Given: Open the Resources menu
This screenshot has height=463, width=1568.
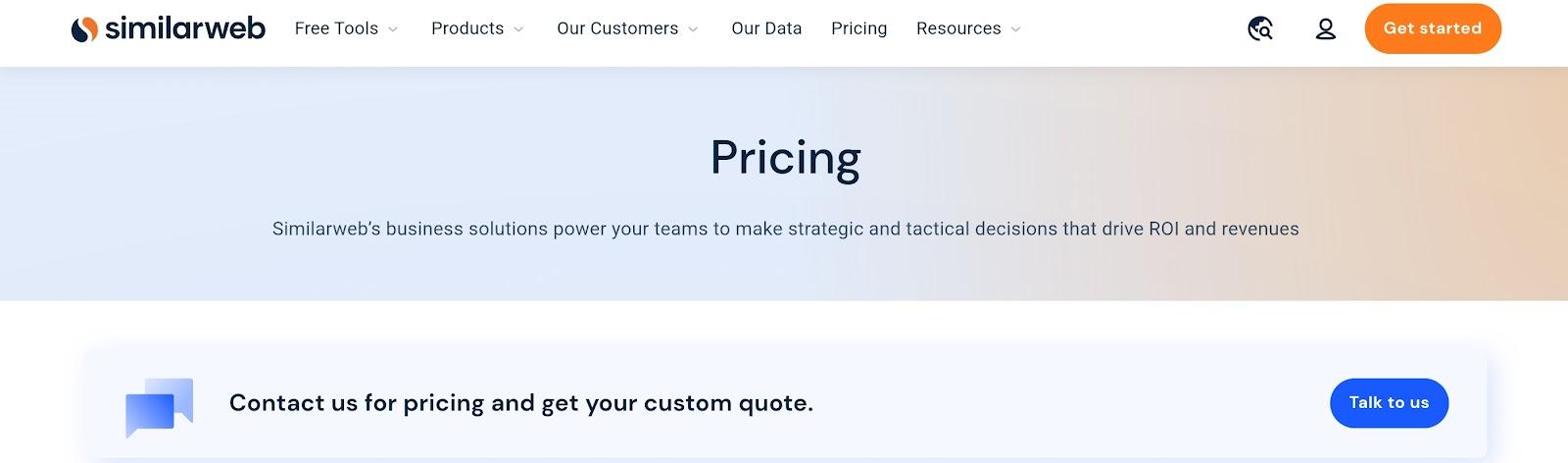Looking at the screenshot, I should coord(958,28).
